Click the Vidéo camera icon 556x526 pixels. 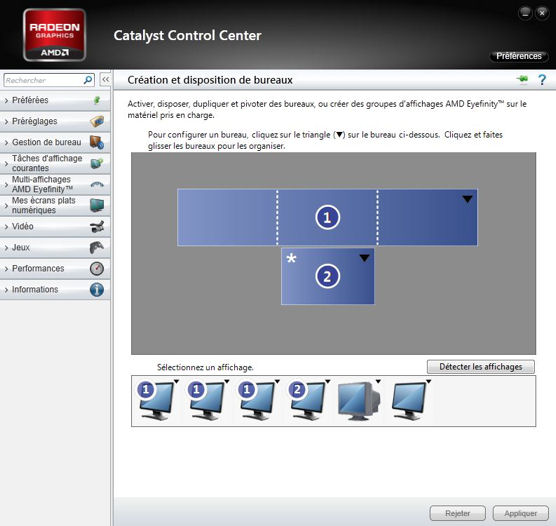(x=97, y=226)
